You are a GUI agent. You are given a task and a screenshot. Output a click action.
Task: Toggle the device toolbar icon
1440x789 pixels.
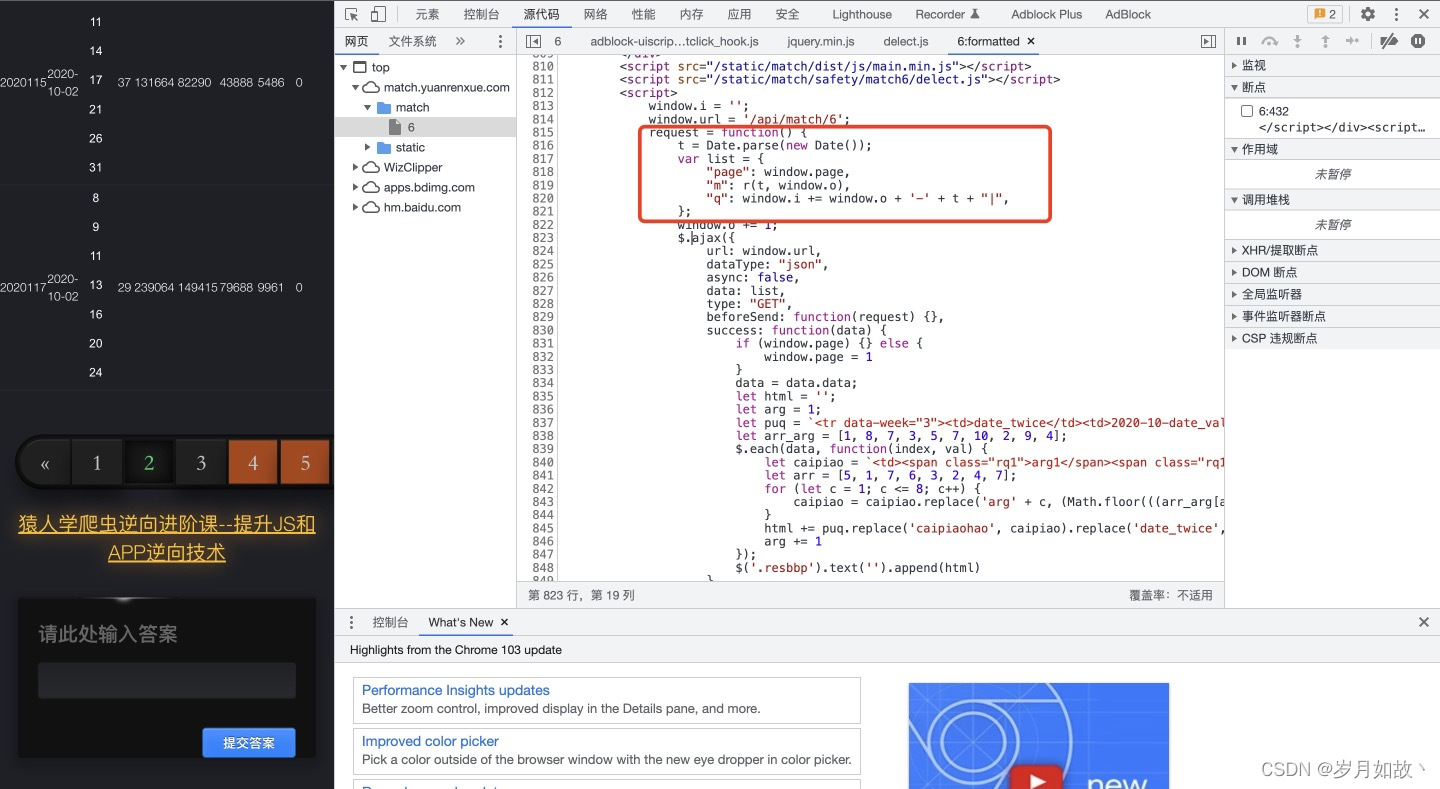pyautogui.click(x=378, y=14)
